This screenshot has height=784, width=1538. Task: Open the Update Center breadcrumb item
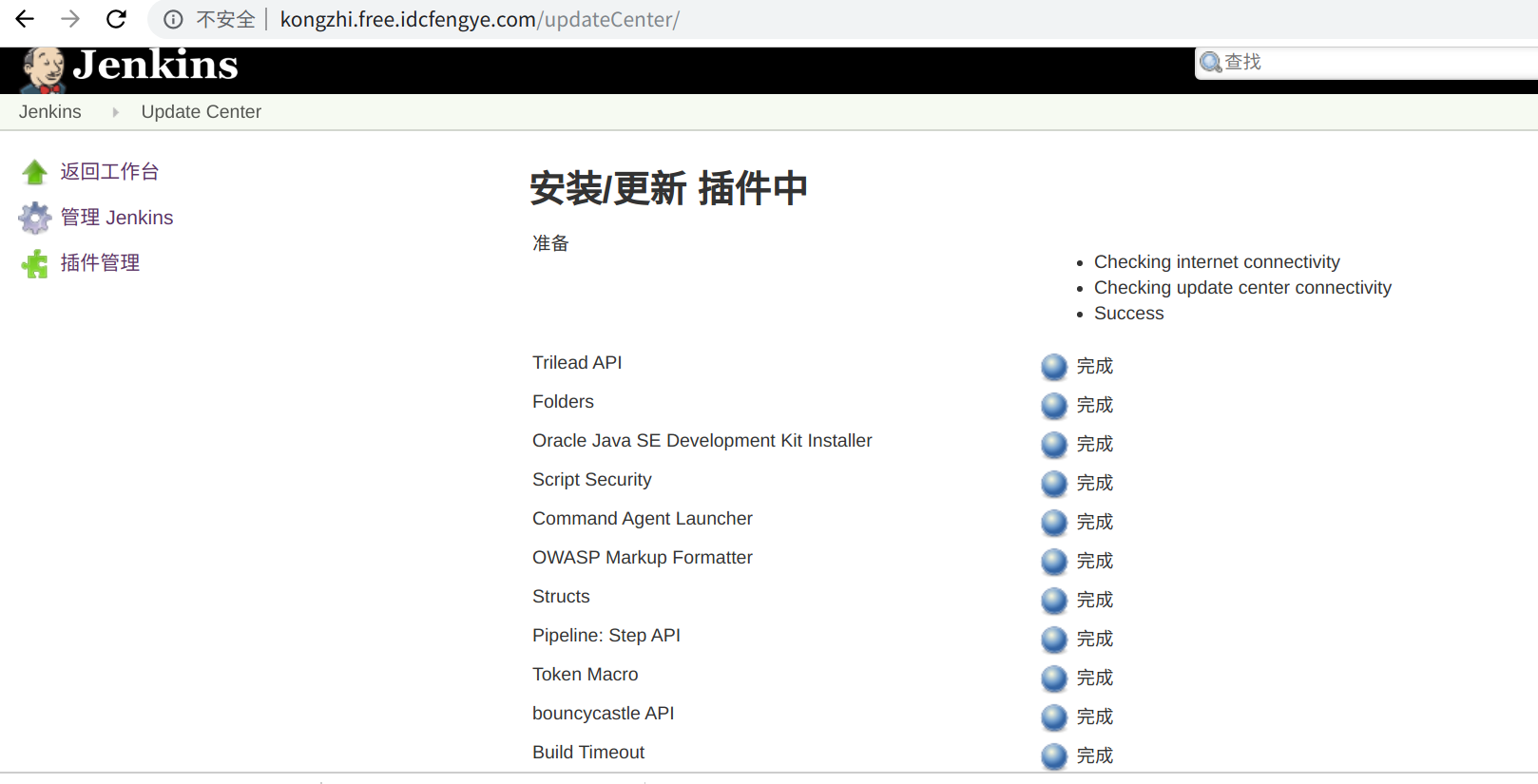201,112
